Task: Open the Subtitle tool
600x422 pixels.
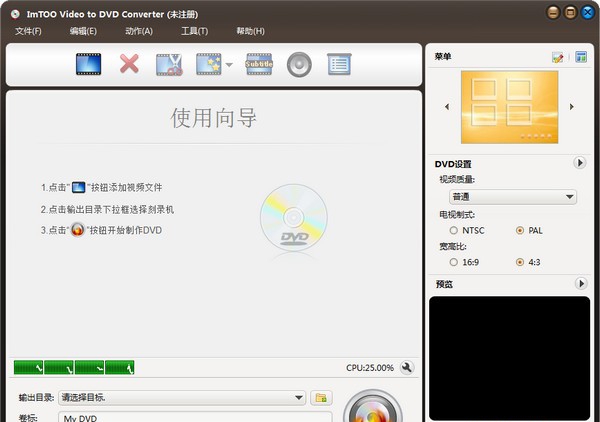Action: [259, 64]
